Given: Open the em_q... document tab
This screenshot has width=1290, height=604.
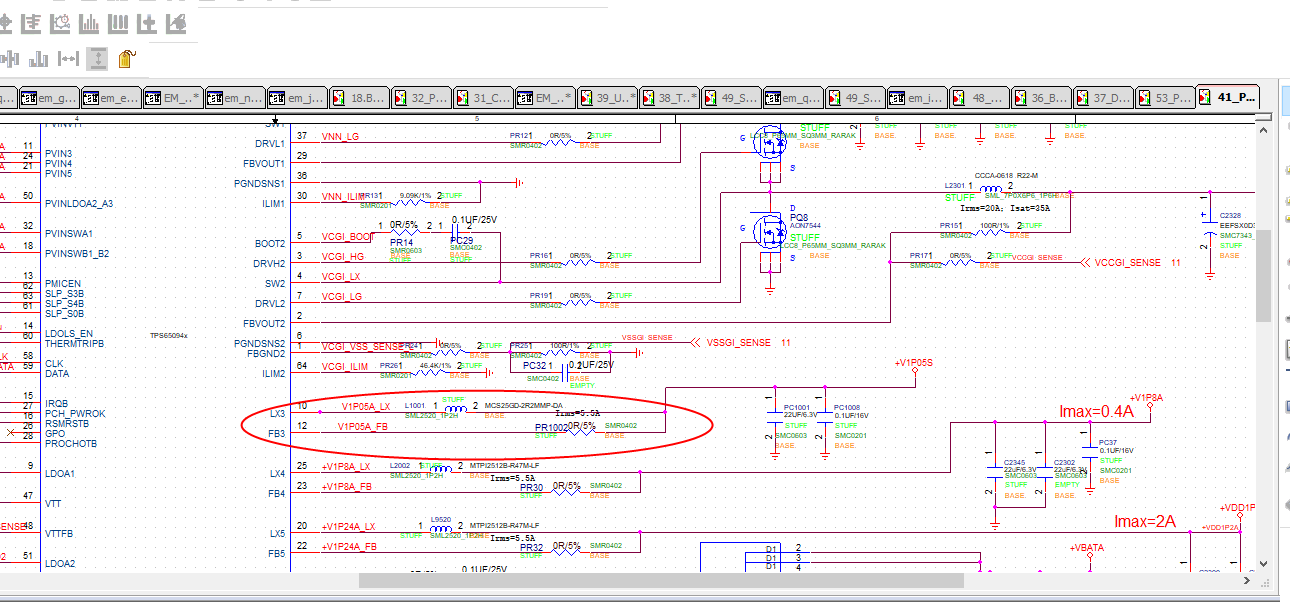Looking at the screenshot, I should [793, 98].
